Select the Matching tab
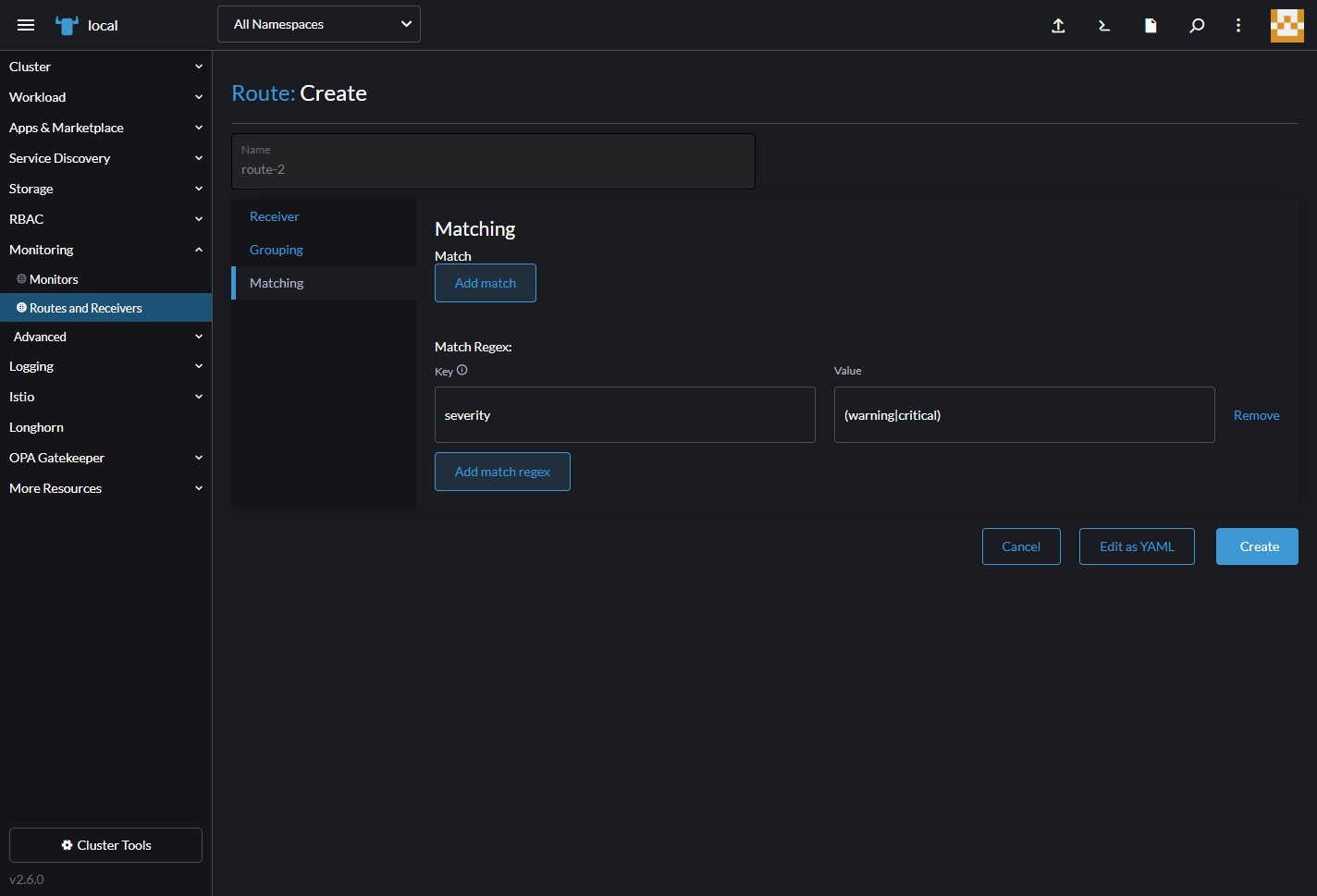 click(x=324, y=283)
